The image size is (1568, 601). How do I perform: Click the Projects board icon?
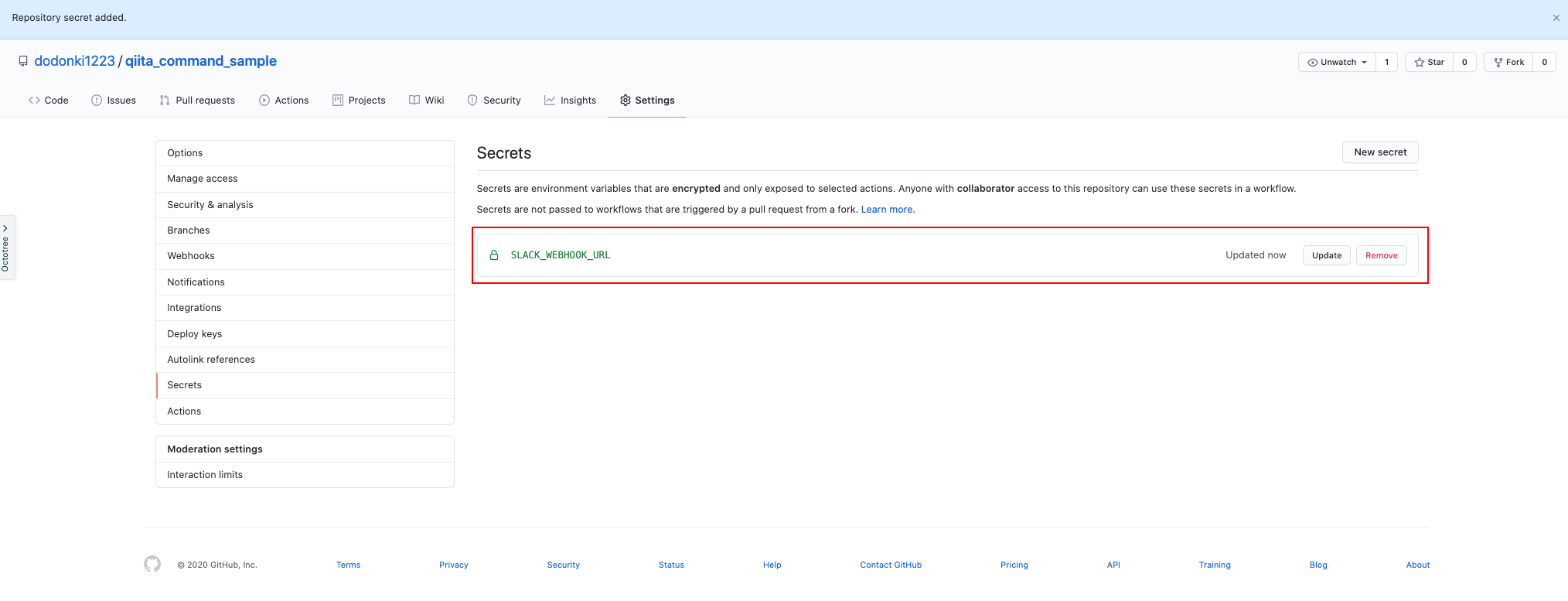point(338,101)
